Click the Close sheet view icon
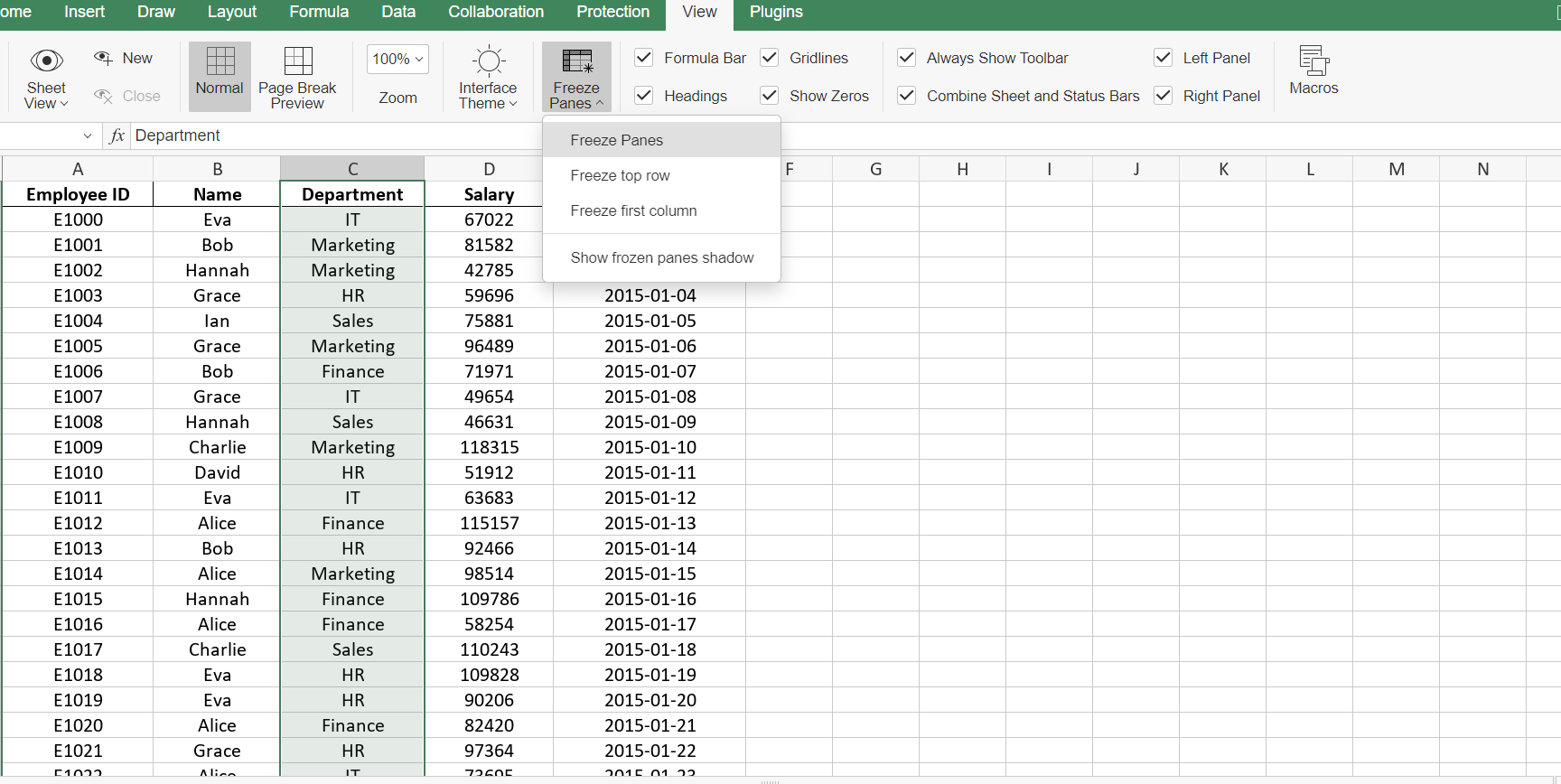 (x=104, y=96)
